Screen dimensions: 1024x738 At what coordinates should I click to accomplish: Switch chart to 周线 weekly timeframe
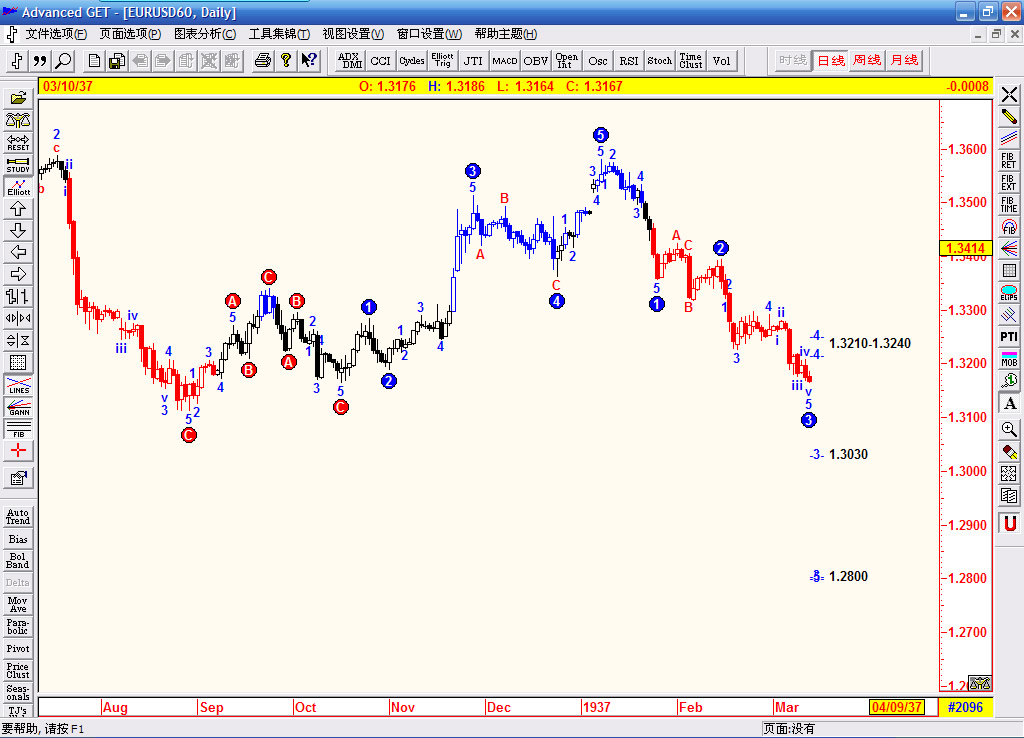coord(866,60)
